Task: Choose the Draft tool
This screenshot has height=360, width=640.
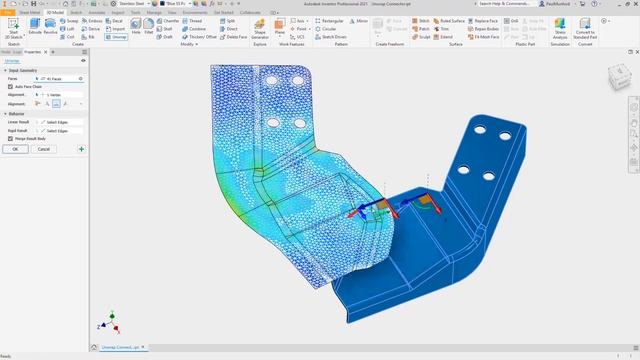Action: [x=164, y=37]
